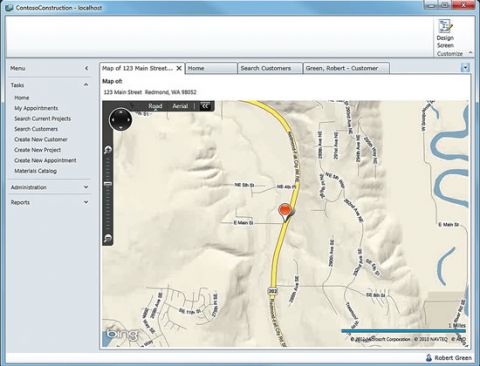Collapse the Menu sidebar panel

86,68
